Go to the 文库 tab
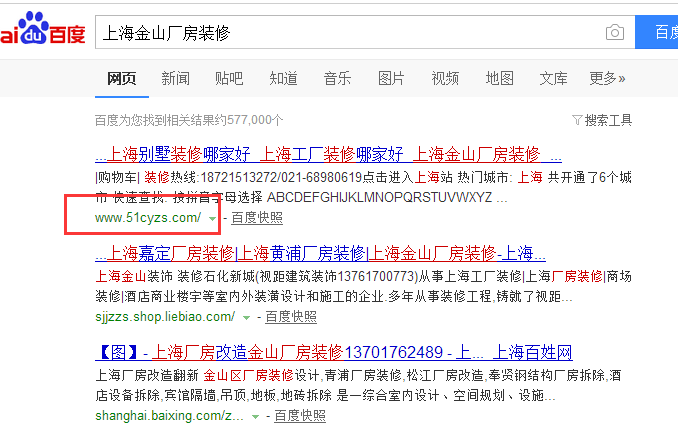Viewport: 678px width, 439px height. pos(553,79)
